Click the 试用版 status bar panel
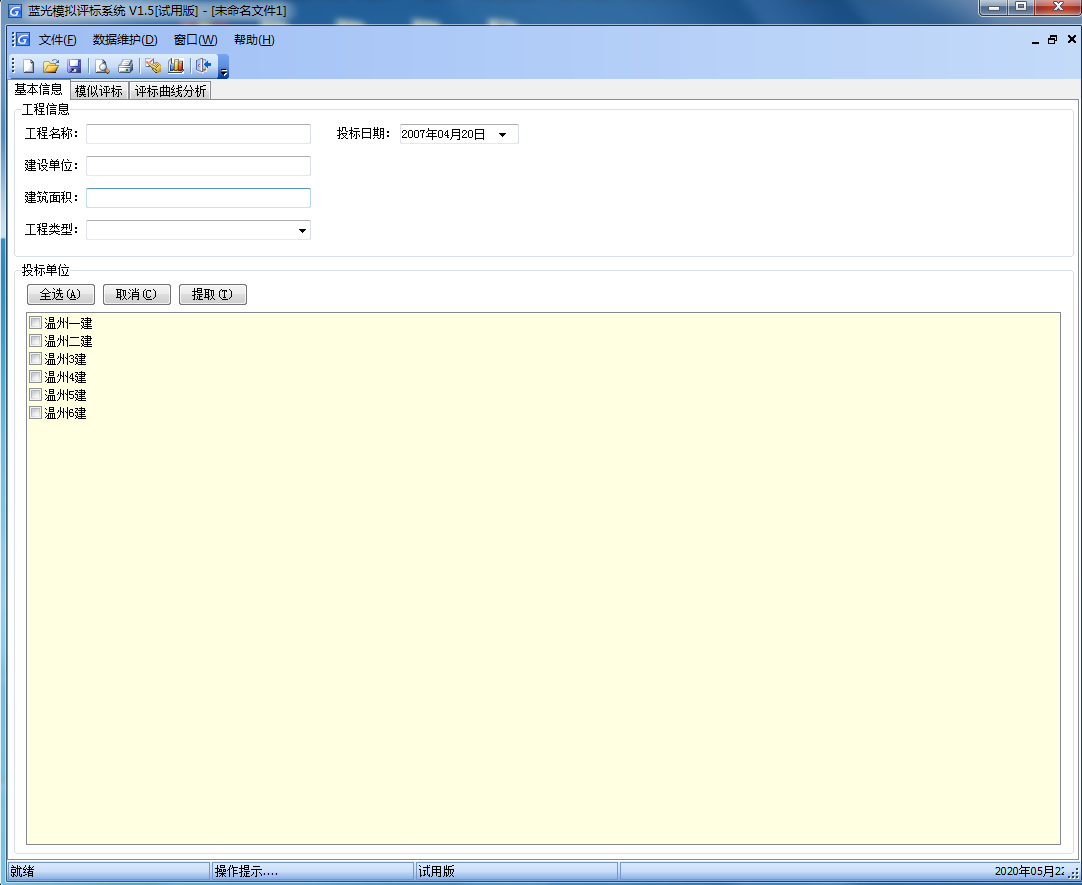 point(516,871)
